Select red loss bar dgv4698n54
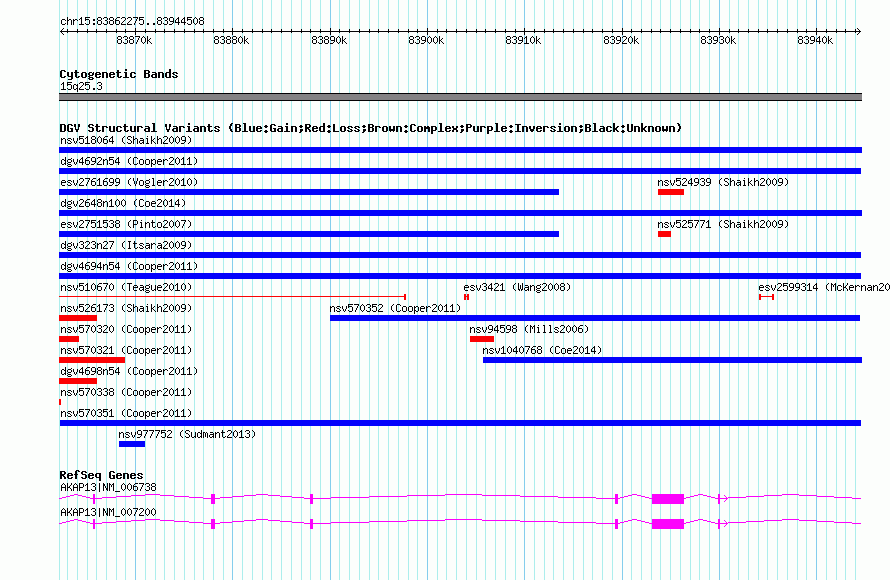890x580 pixels. [x=78, y=381]
